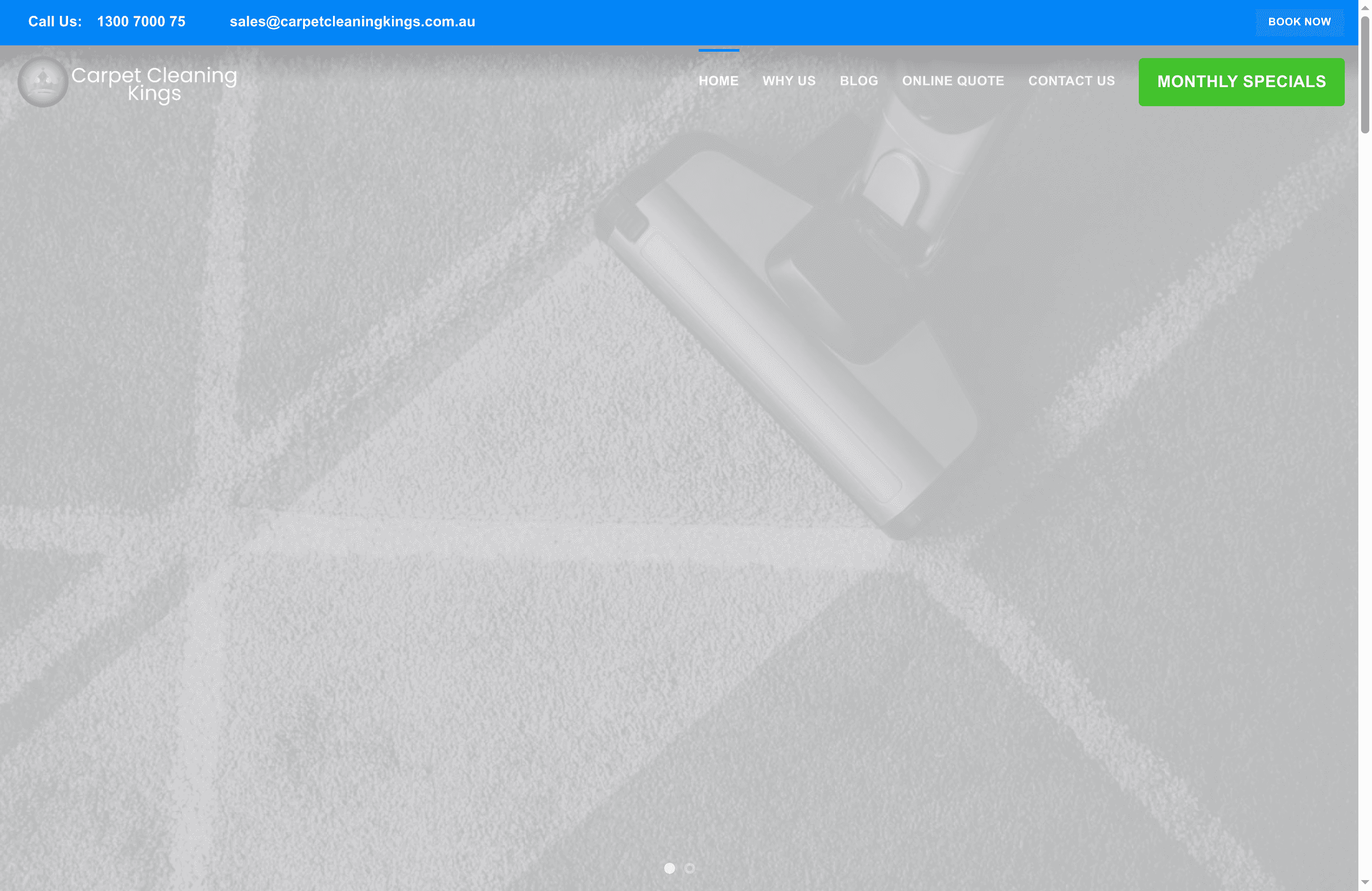Open the ONLINE QUOTE page
Image resolution: width=1372 pixels, height=891 pixels.
point(953,81)
